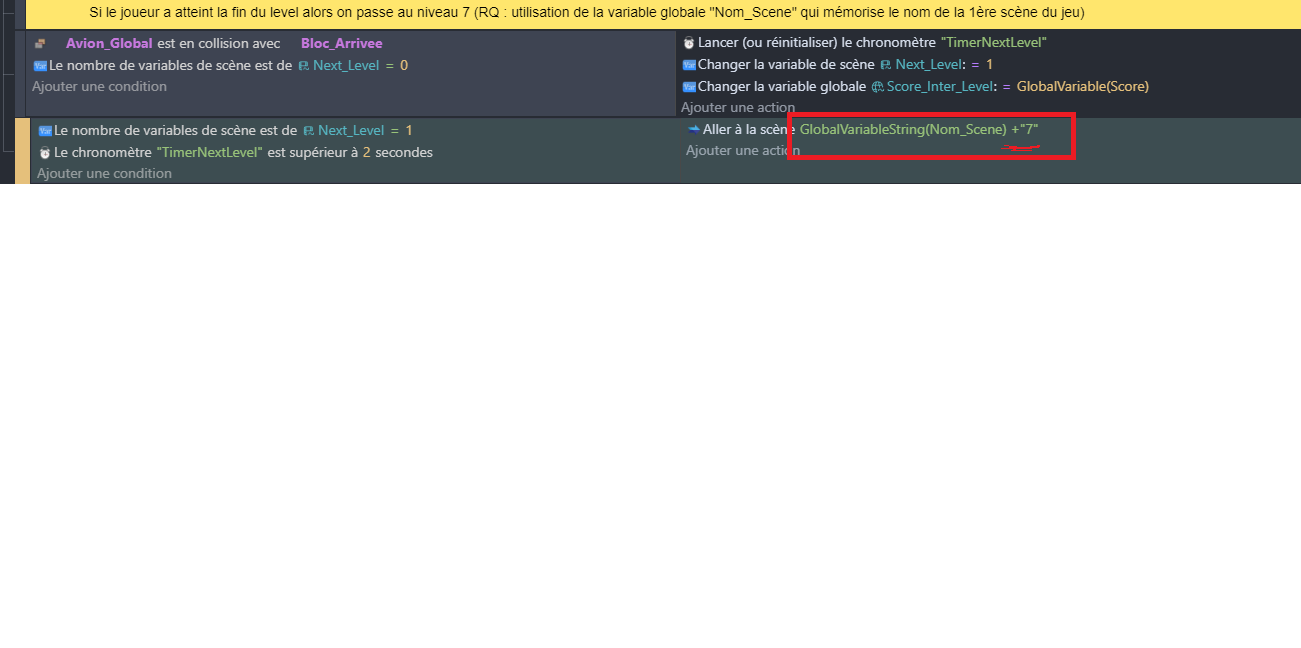Select the Avion_Global object name

pos(109,43)
